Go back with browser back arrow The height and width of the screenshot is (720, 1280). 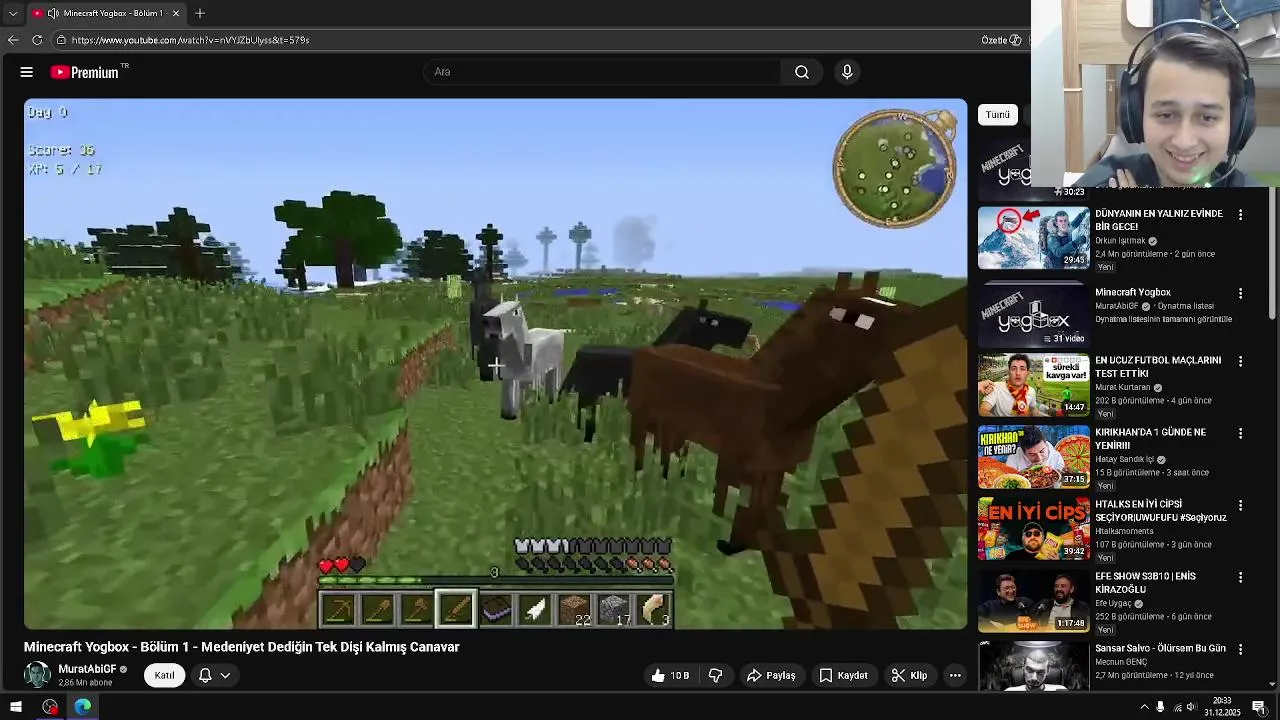(13, 40)
